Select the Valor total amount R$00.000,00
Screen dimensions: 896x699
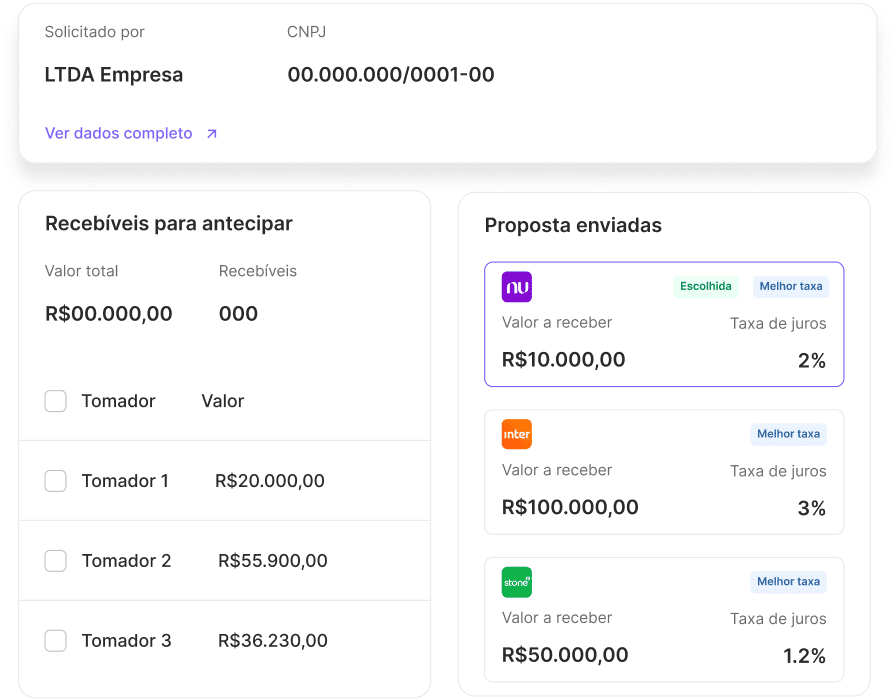108,313
